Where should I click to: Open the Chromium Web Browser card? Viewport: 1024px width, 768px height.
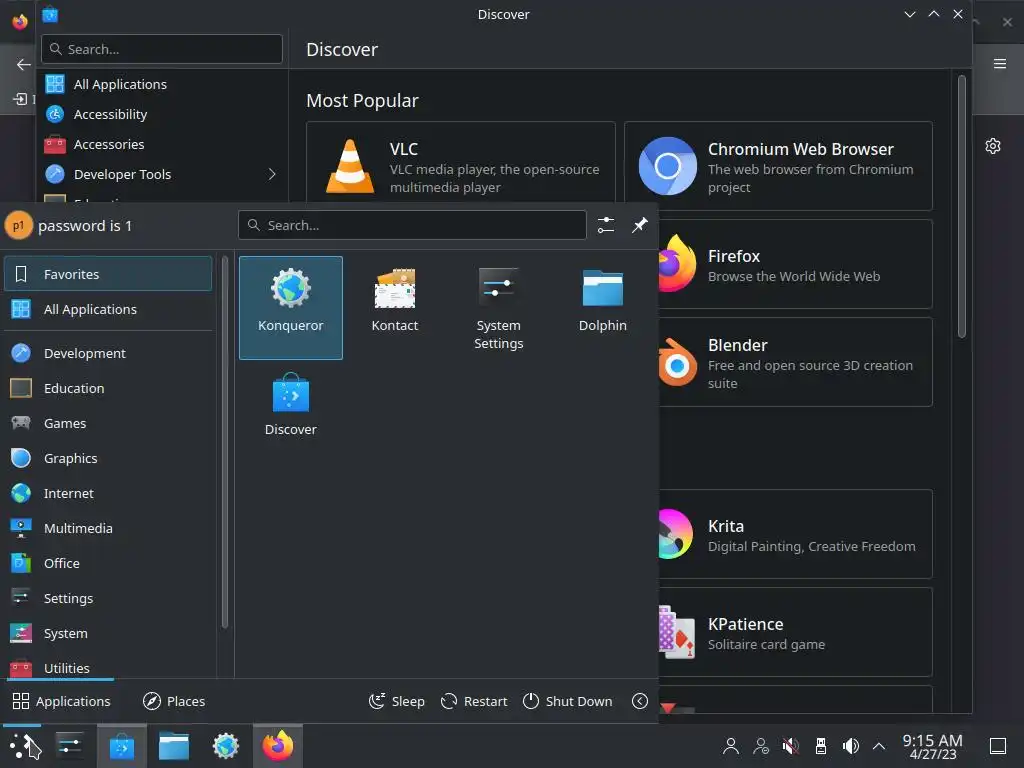click(x=778, y=166)
